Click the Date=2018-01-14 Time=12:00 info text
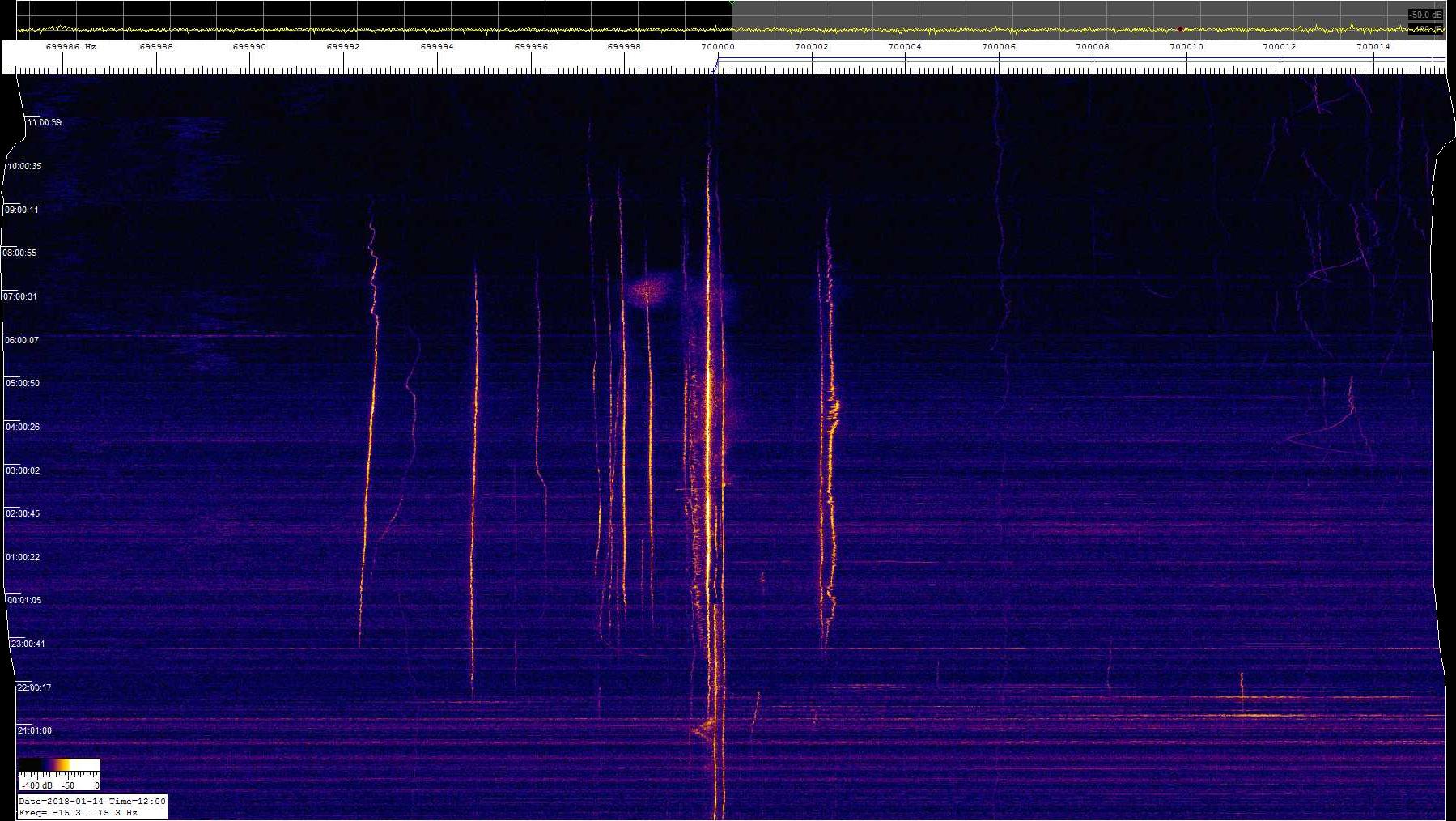 [x=92, y=801]
